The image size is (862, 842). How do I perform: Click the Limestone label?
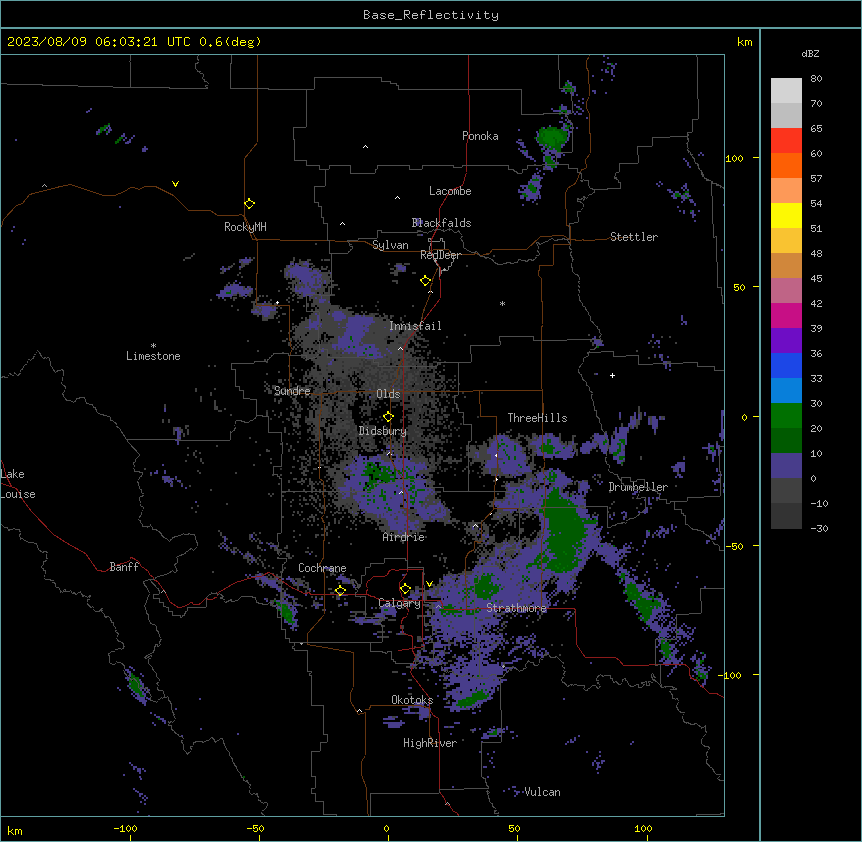point(153,356)
